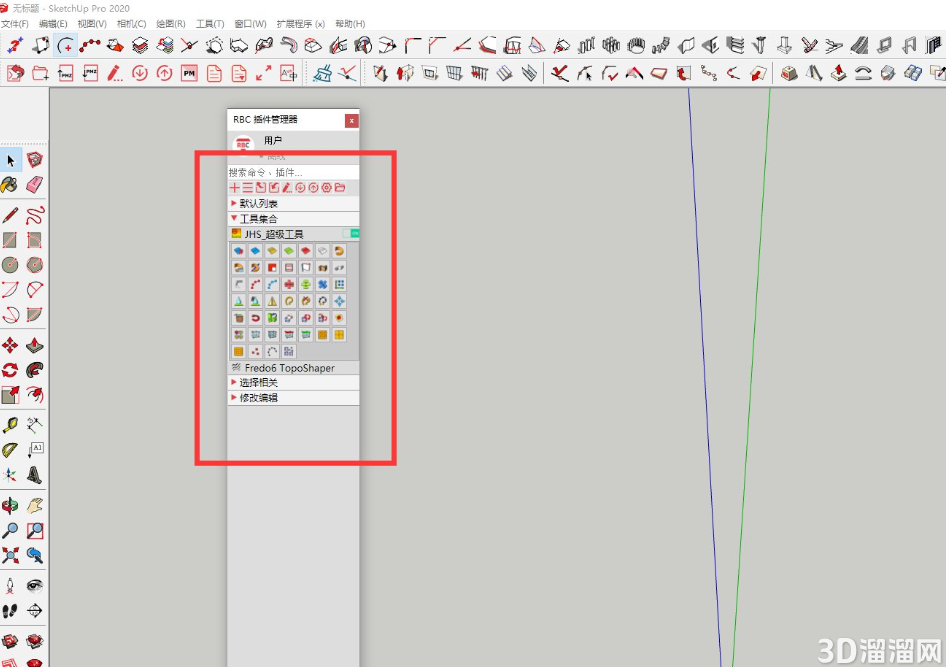Choose the Rotate tool
The image size is (946, 667).
[x=10, y=370]
